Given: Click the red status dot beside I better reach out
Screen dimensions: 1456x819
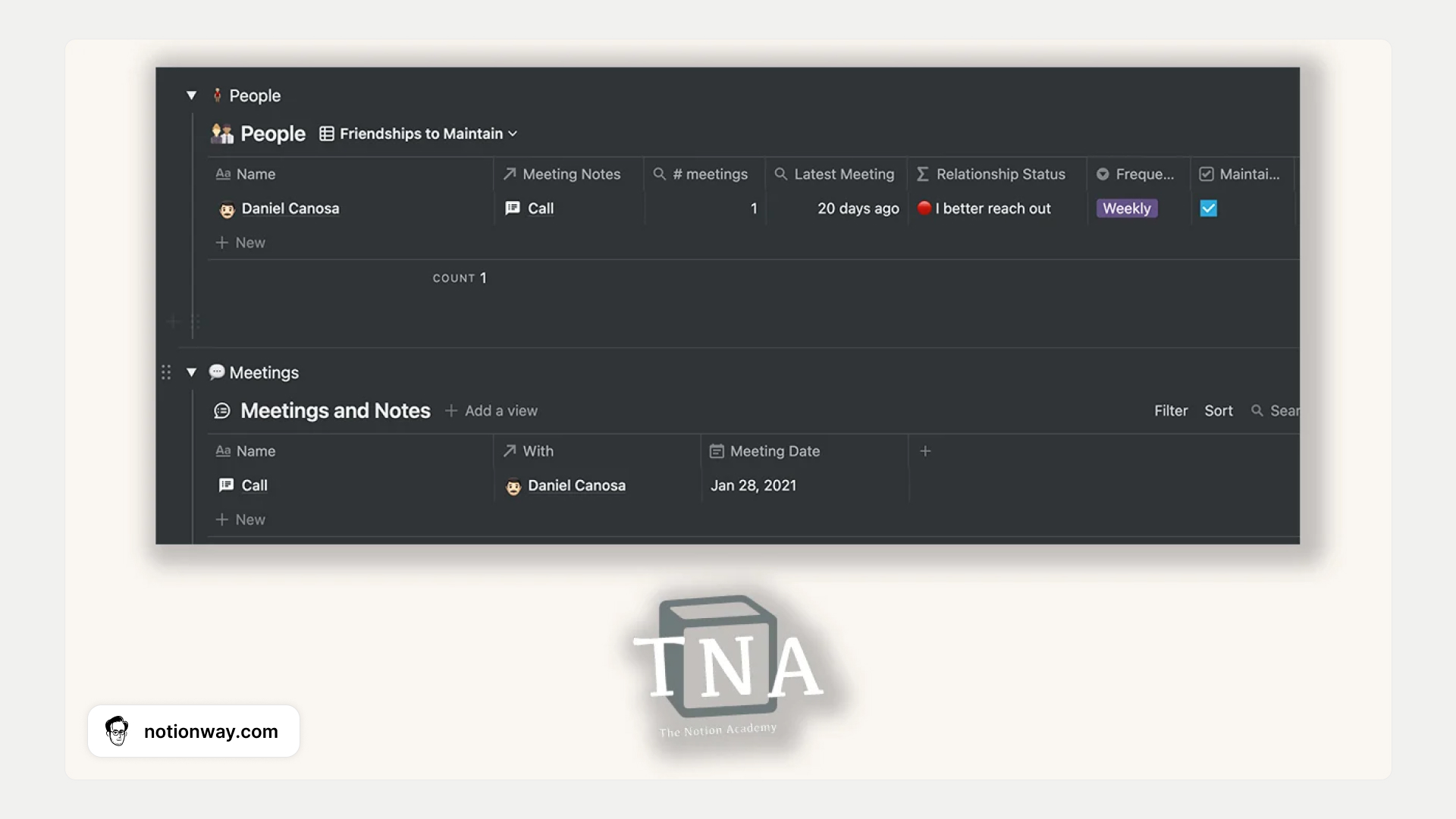Looking at the screenshot, I should point(924,208).
